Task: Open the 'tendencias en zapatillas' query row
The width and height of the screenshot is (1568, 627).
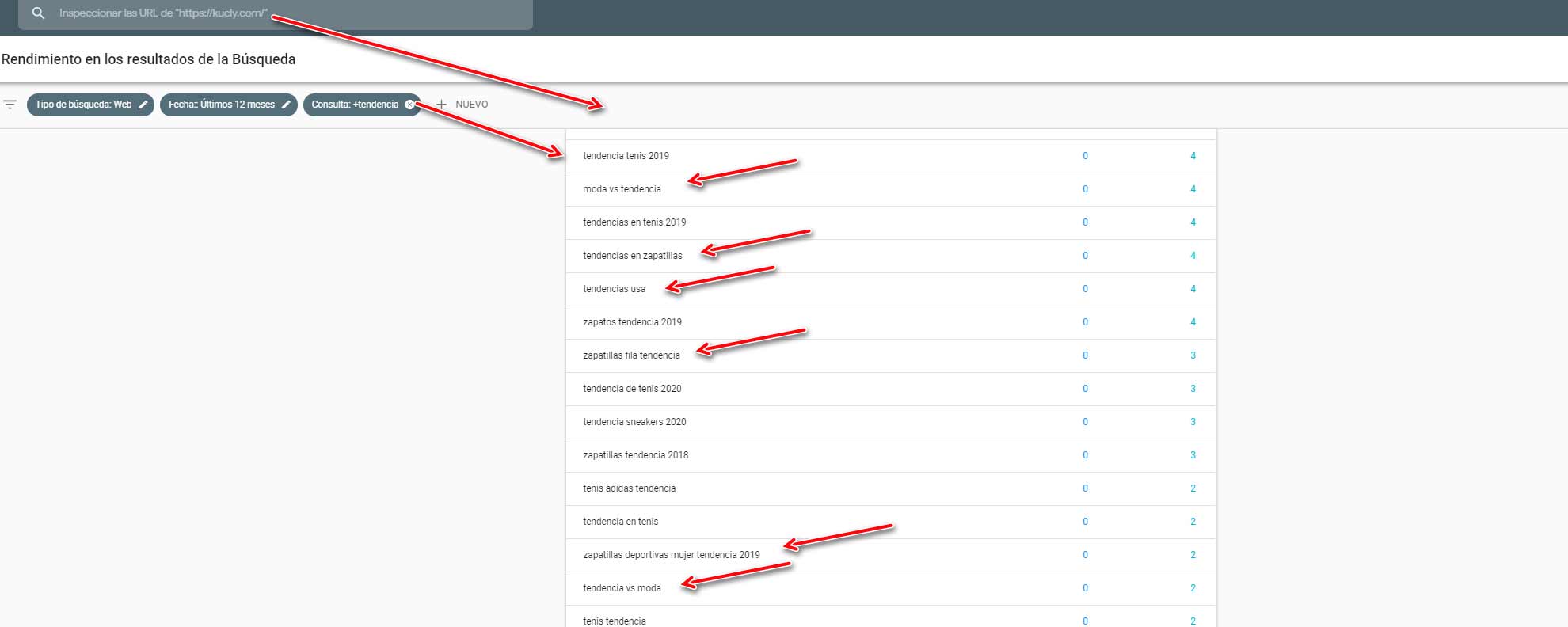Action: coord(632,256)
